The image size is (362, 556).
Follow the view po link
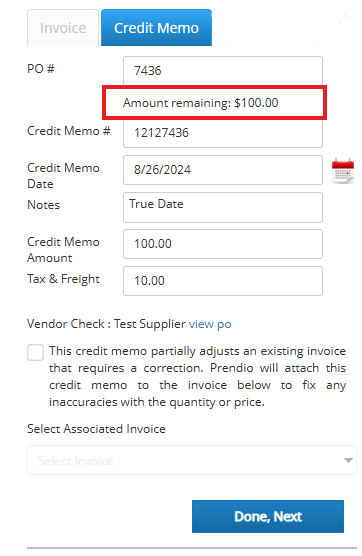(x=210, y=324)
